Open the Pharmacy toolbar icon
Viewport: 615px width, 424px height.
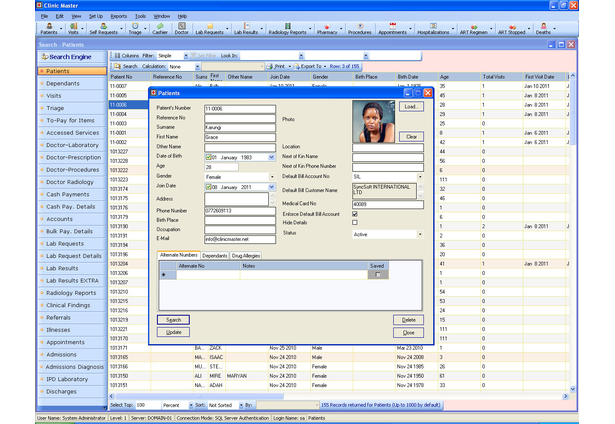327,28
